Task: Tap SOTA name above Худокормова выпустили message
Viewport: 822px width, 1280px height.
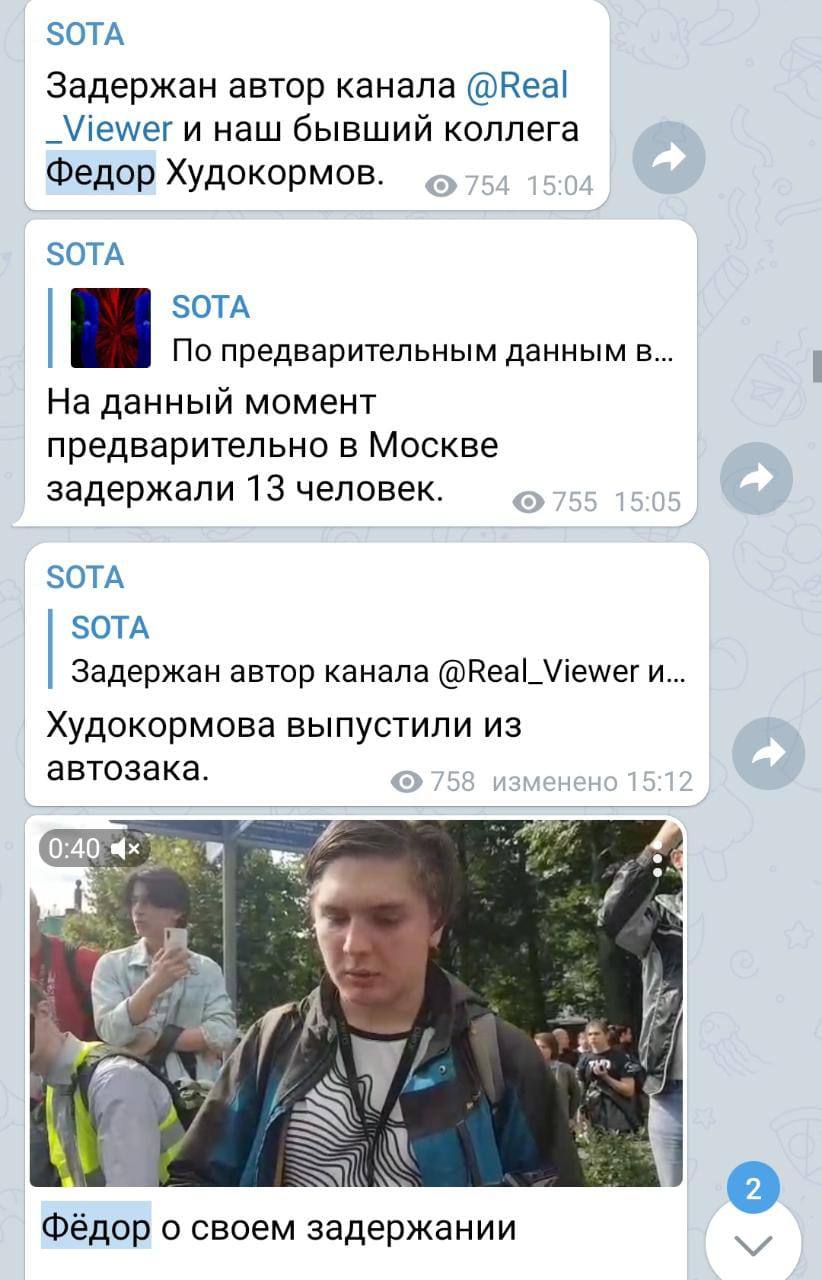Action: pos(85,577)
